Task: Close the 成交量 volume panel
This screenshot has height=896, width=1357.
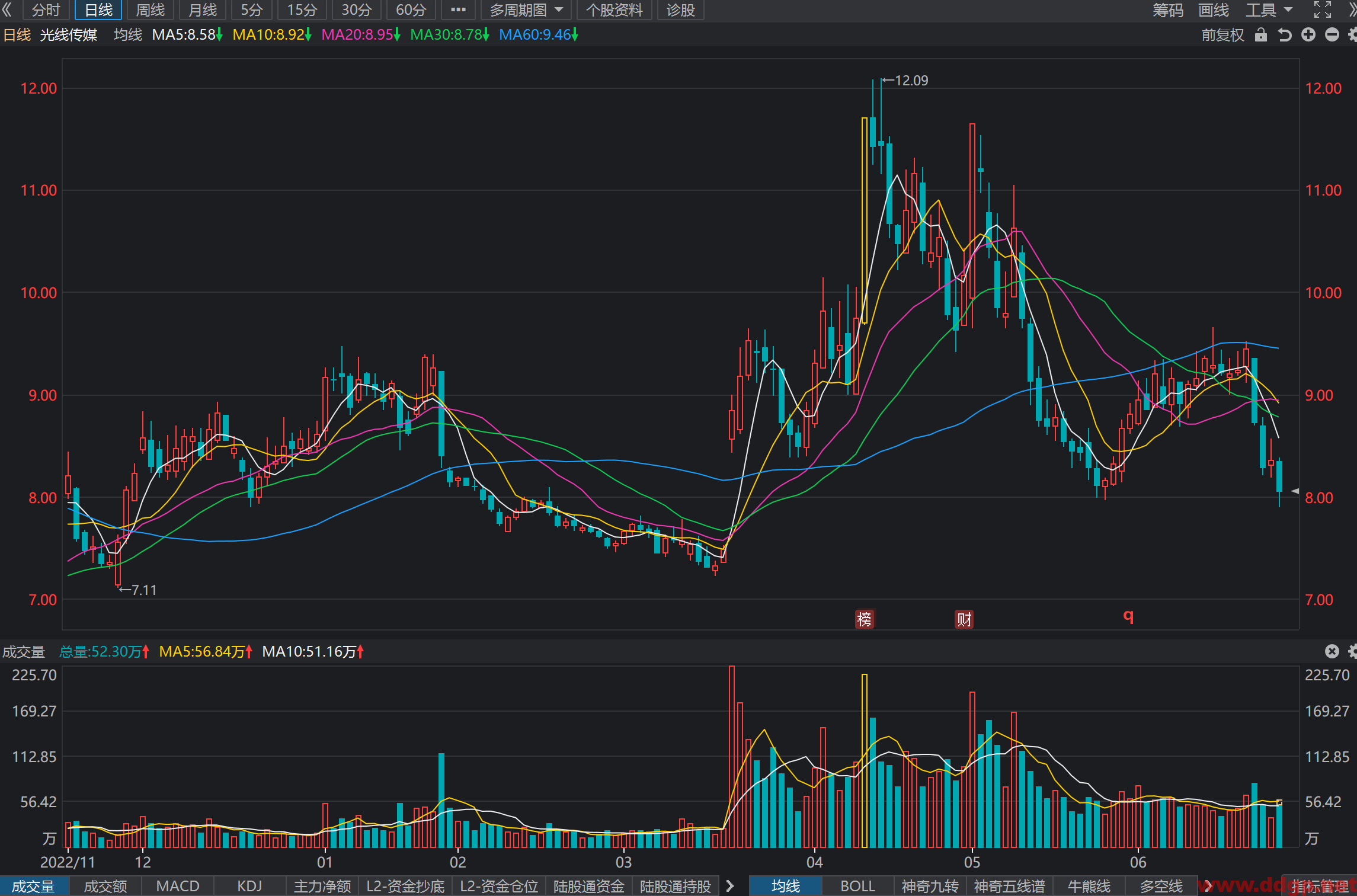Action: [1332, 651]
